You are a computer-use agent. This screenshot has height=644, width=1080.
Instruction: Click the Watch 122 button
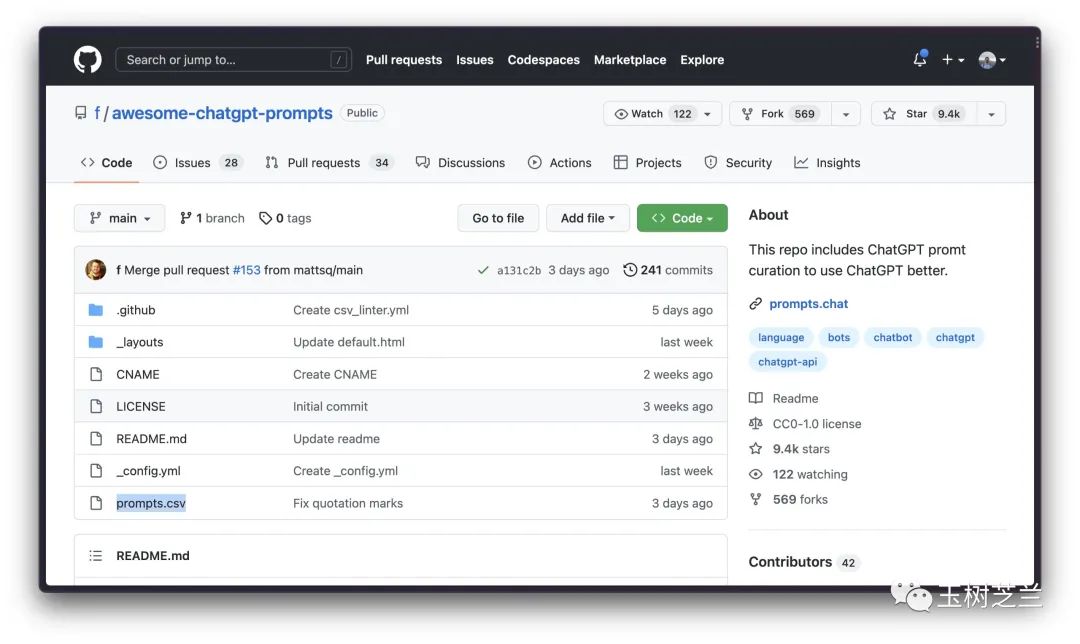click(662, 114)
